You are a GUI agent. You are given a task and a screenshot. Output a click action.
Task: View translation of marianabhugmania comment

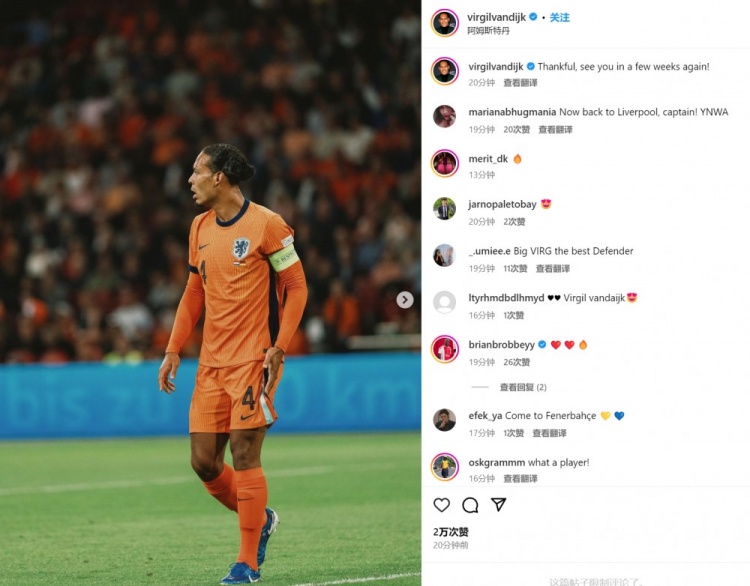[555, 129]
